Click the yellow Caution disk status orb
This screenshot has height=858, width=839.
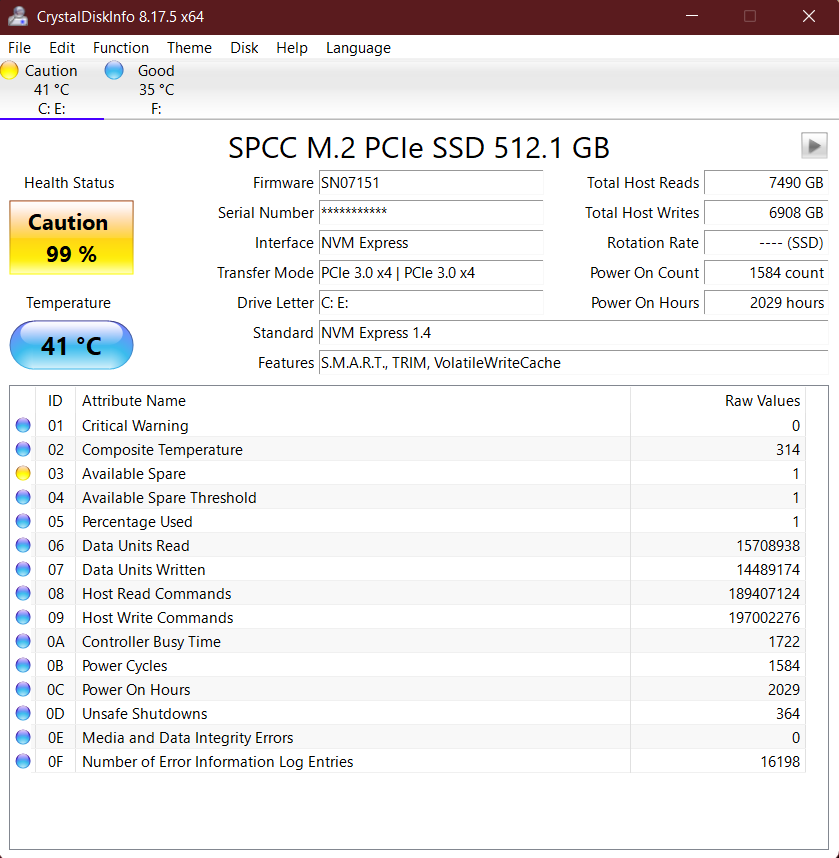[9, 71]
